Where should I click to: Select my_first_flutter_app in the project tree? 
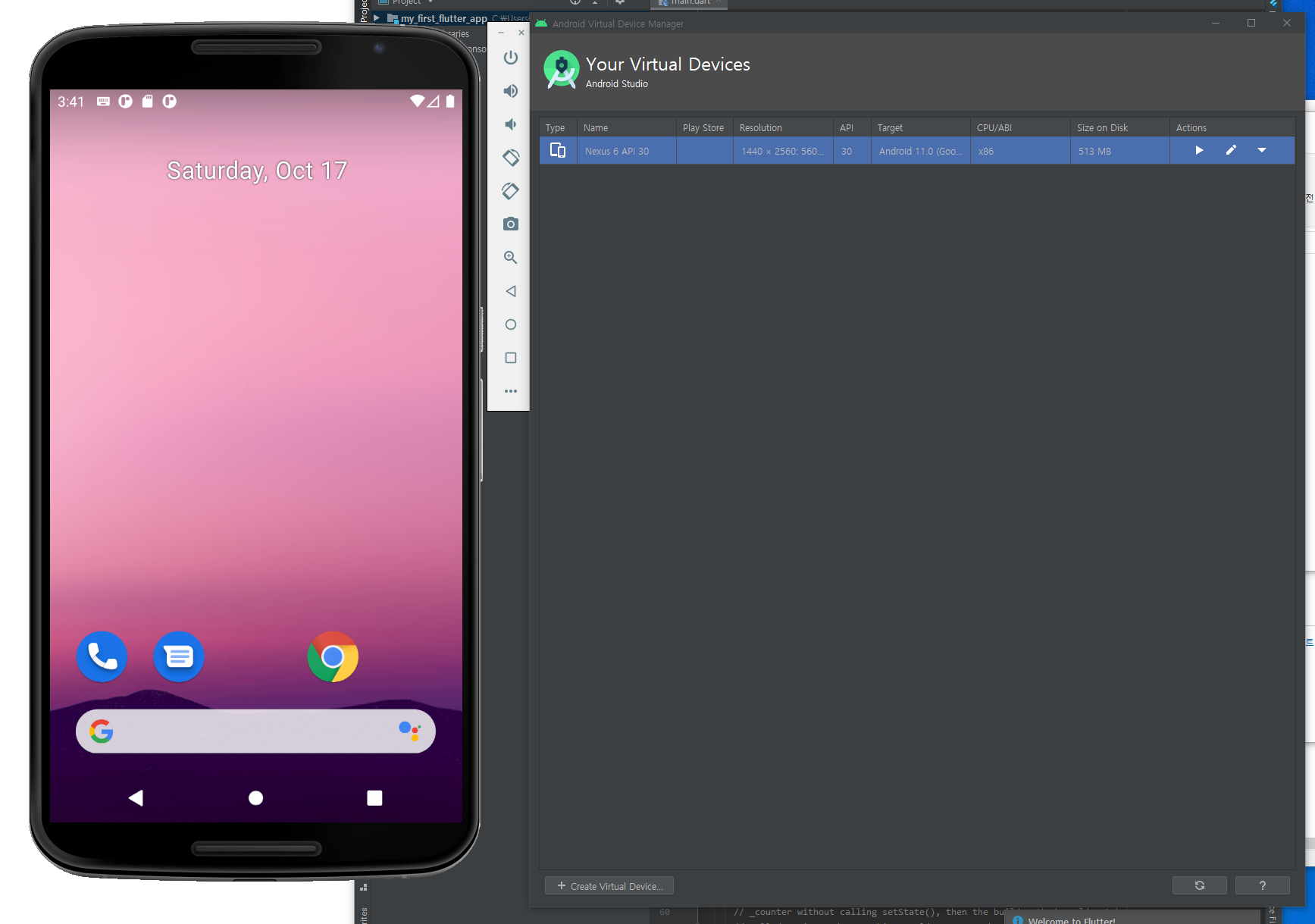coord(444,18)
